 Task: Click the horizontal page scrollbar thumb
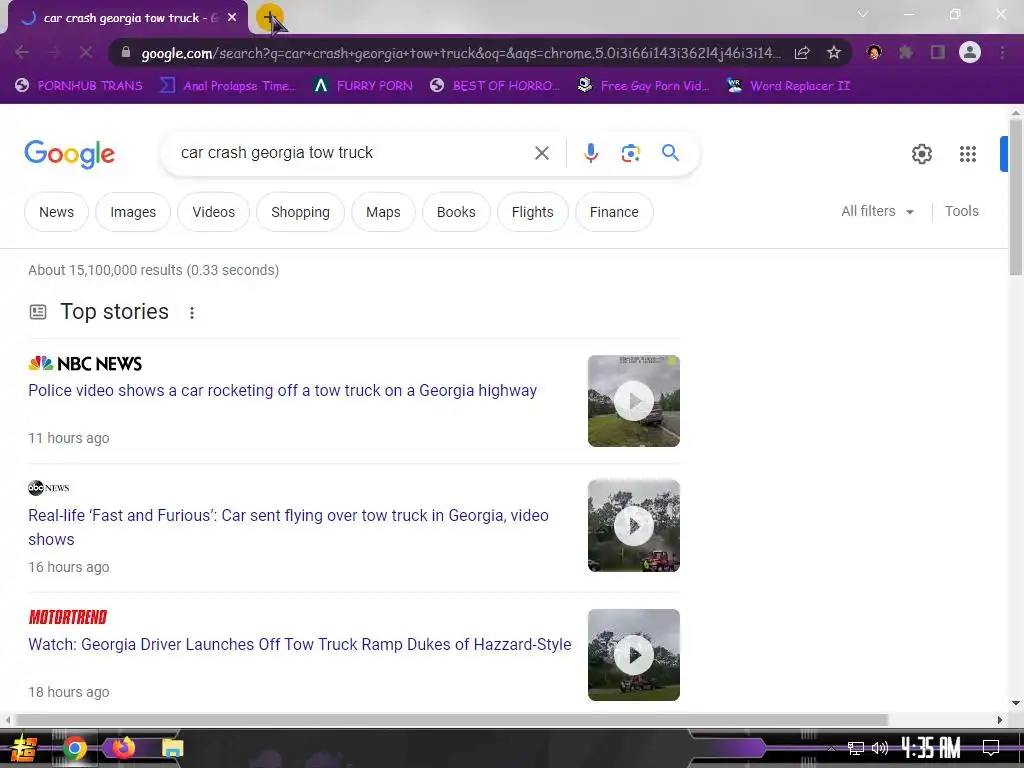tap(451, 720)
